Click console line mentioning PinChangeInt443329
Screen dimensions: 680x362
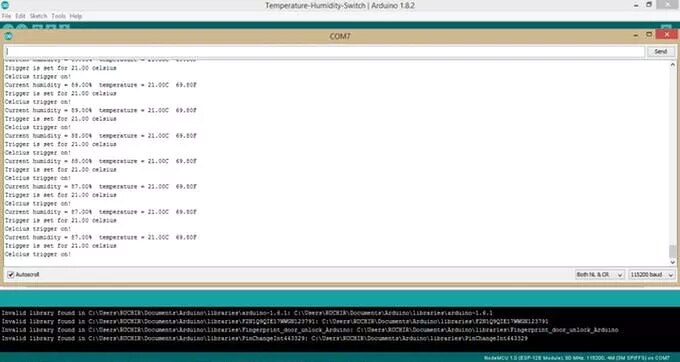265,338
